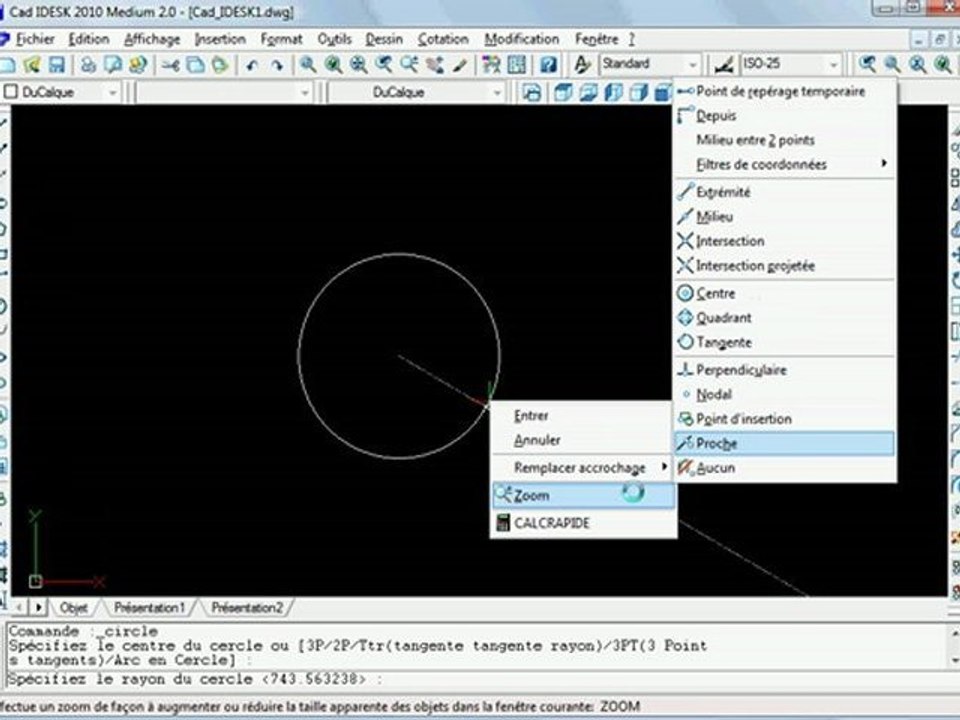Viewport: 960px width, 720px height.
Task: Open the Standard text style dropdown
Action: 650,64
